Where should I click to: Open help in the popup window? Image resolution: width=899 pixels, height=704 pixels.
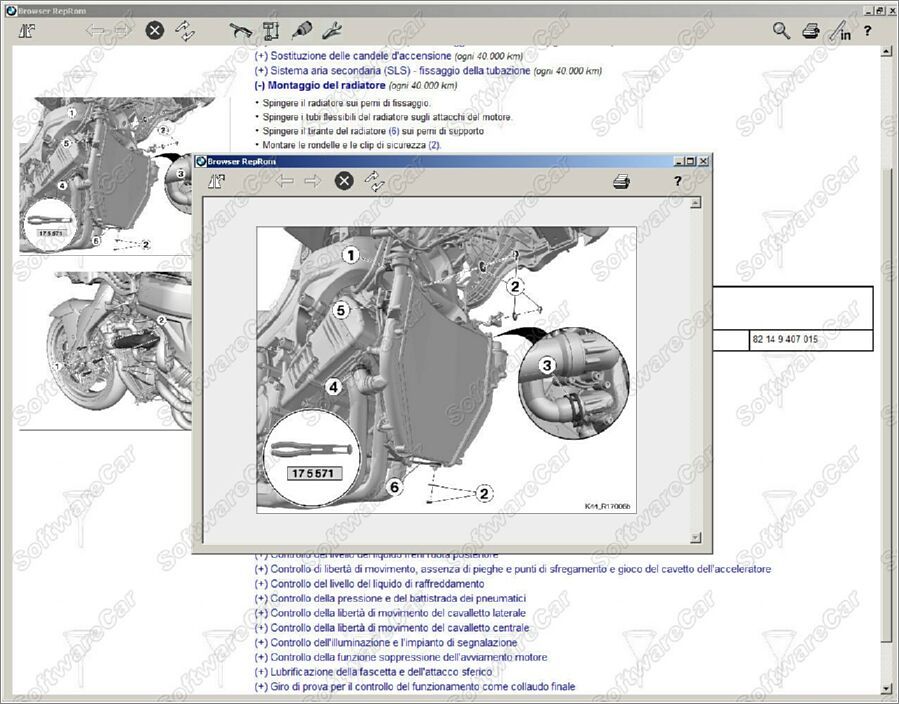677,181
